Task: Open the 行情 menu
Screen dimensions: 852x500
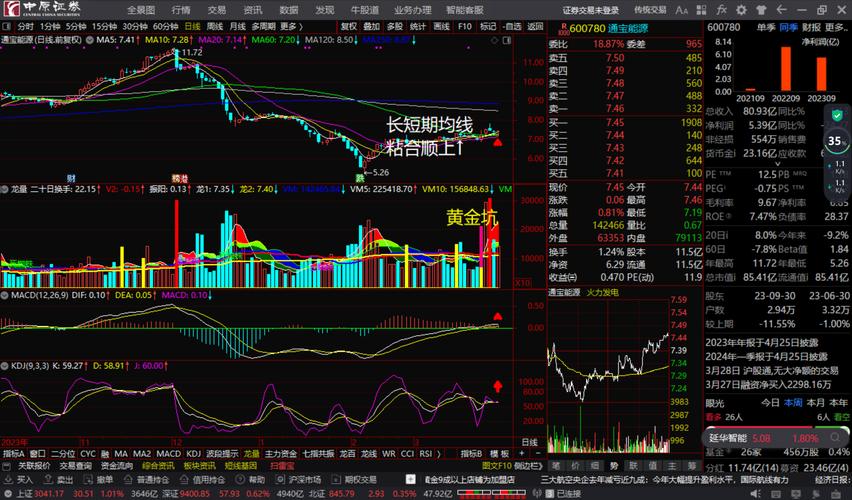Action: click(x=180, y=9)
